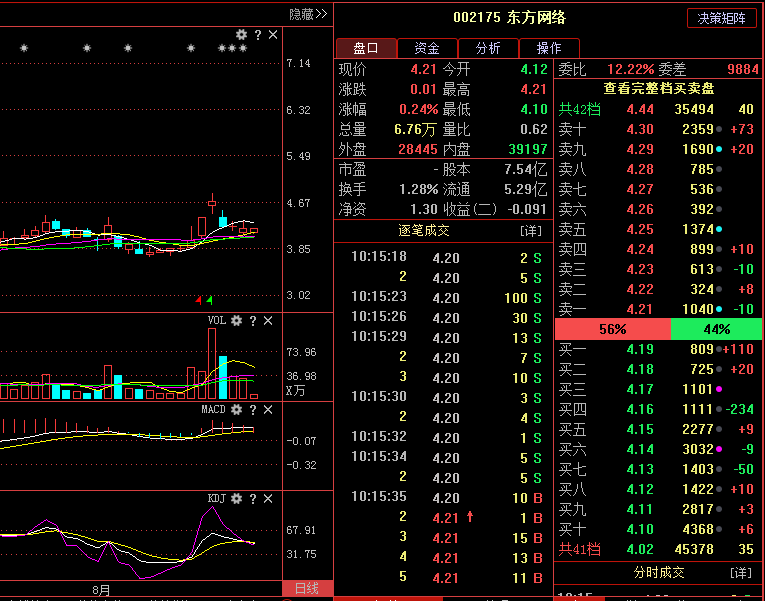The height and width of the screenshot is (601, 765).
Task: Open MACD indicator help question mark
Action: click(x=253, y=409)
